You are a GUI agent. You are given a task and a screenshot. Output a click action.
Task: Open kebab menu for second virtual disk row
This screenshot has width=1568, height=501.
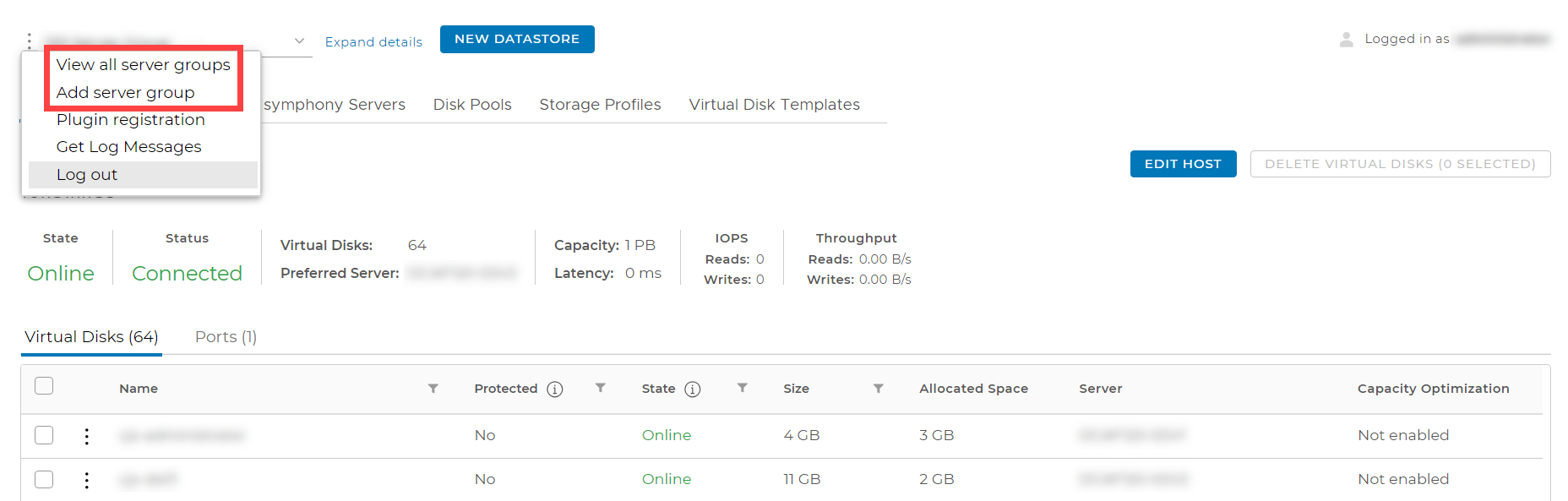tap(86, 480)
